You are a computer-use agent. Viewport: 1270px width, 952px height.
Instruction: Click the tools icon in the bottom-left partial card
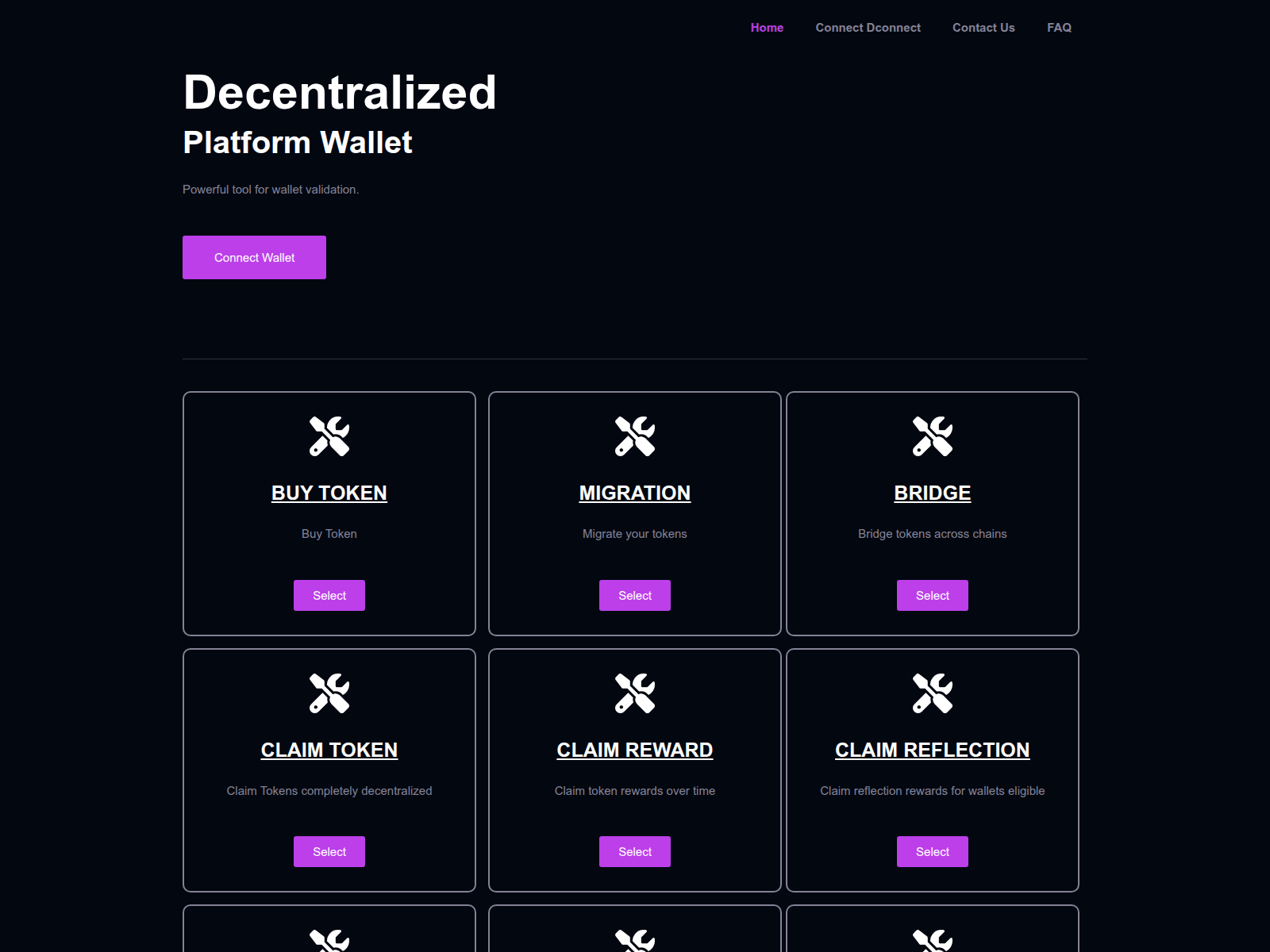coord(329,944)
